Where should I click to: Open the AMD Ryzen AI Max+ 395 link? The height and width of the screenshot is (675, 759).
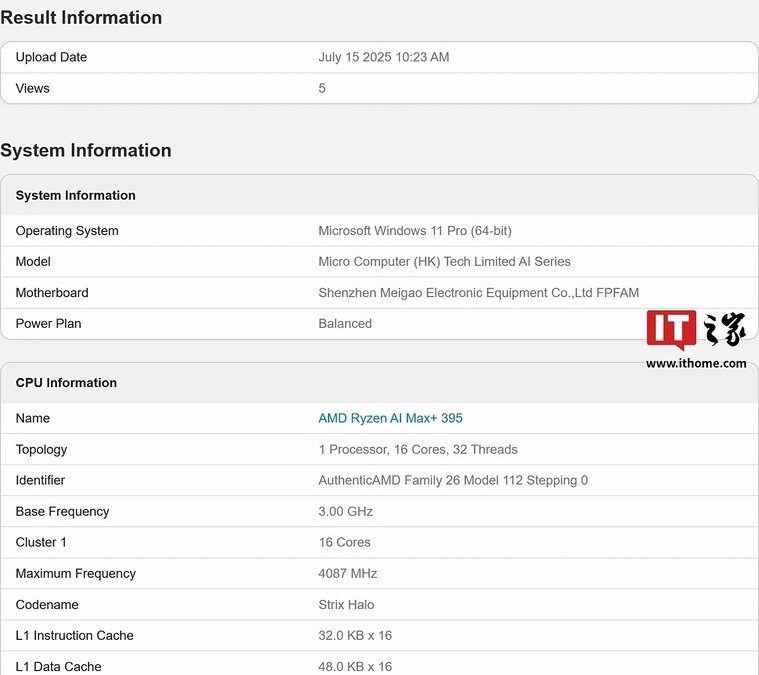[x=390, y=418]
